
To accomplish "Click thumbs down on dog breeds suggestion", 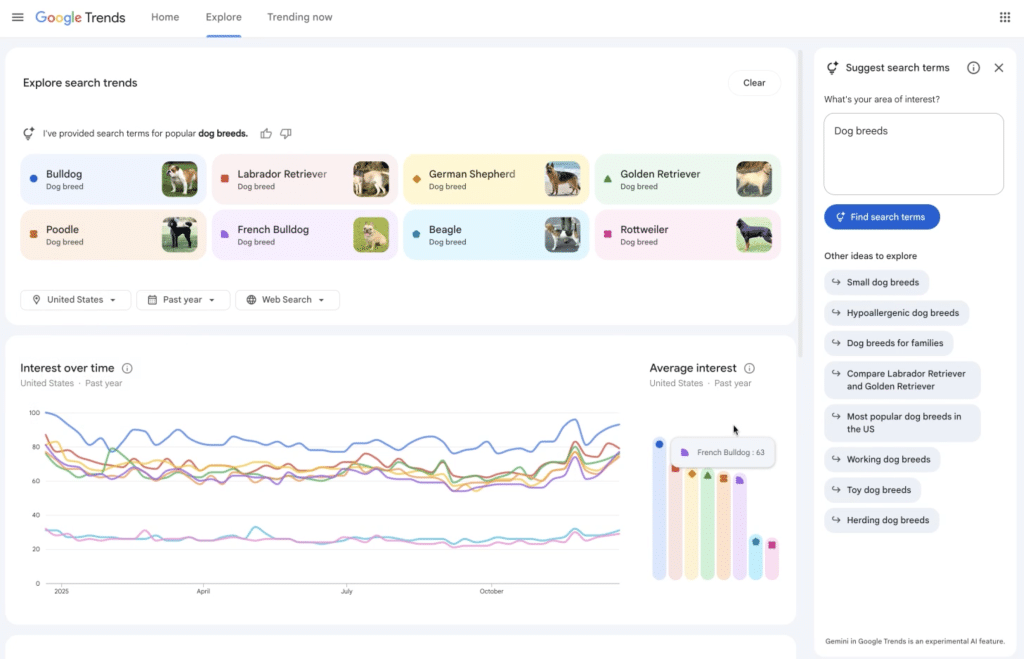I will [286, 133].
